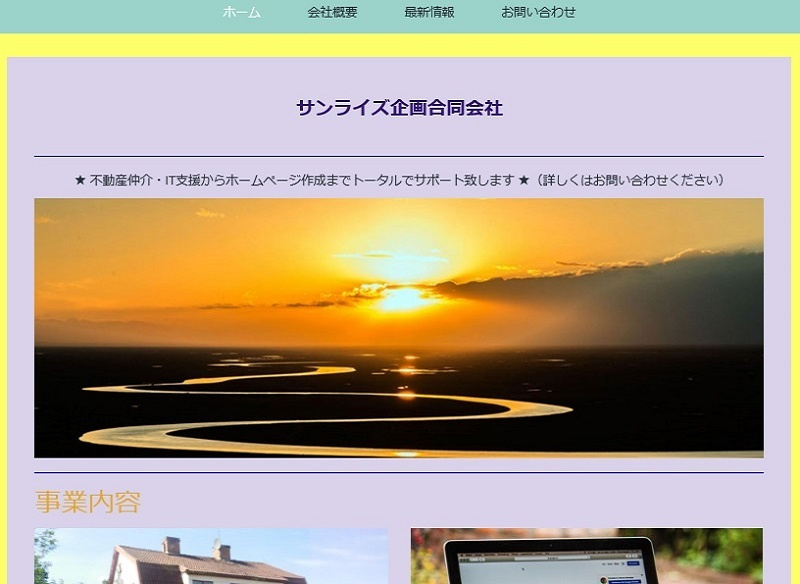Click the star icon before 不動産仲介
The image size is (800, 584).
tap(80, 181)
